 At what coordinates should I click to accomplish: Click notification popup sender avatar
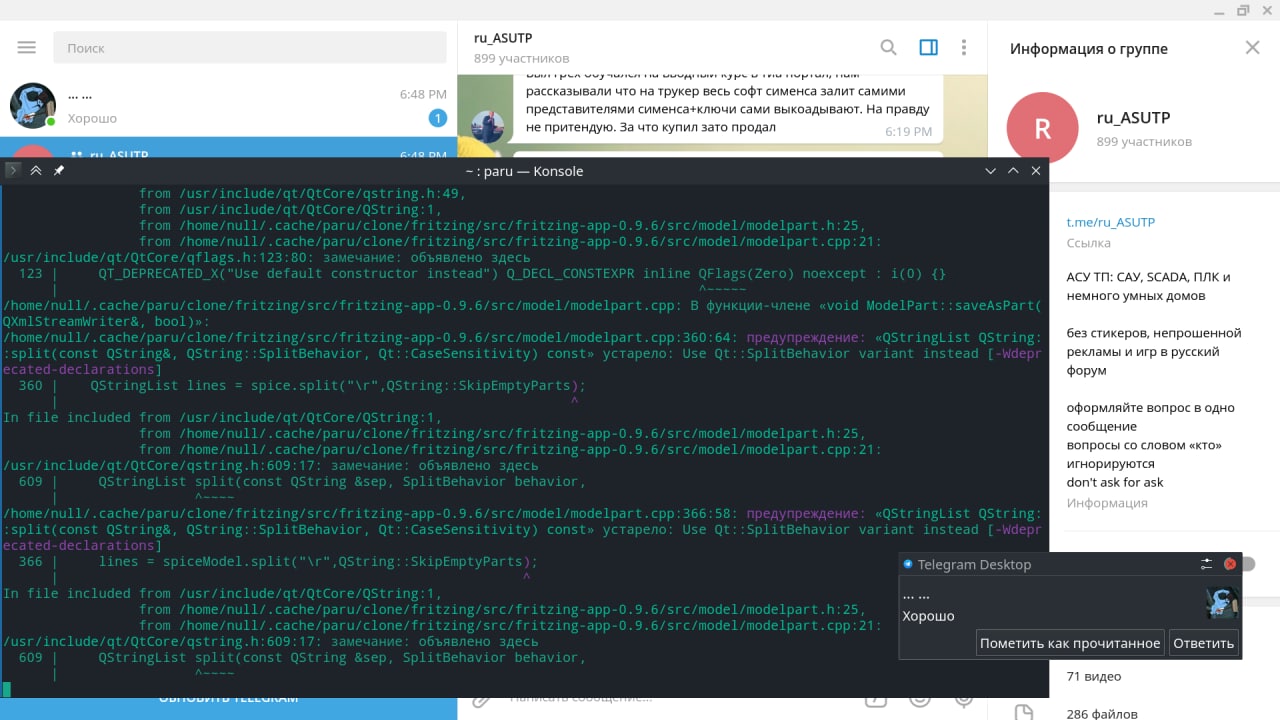[1222, 602]
